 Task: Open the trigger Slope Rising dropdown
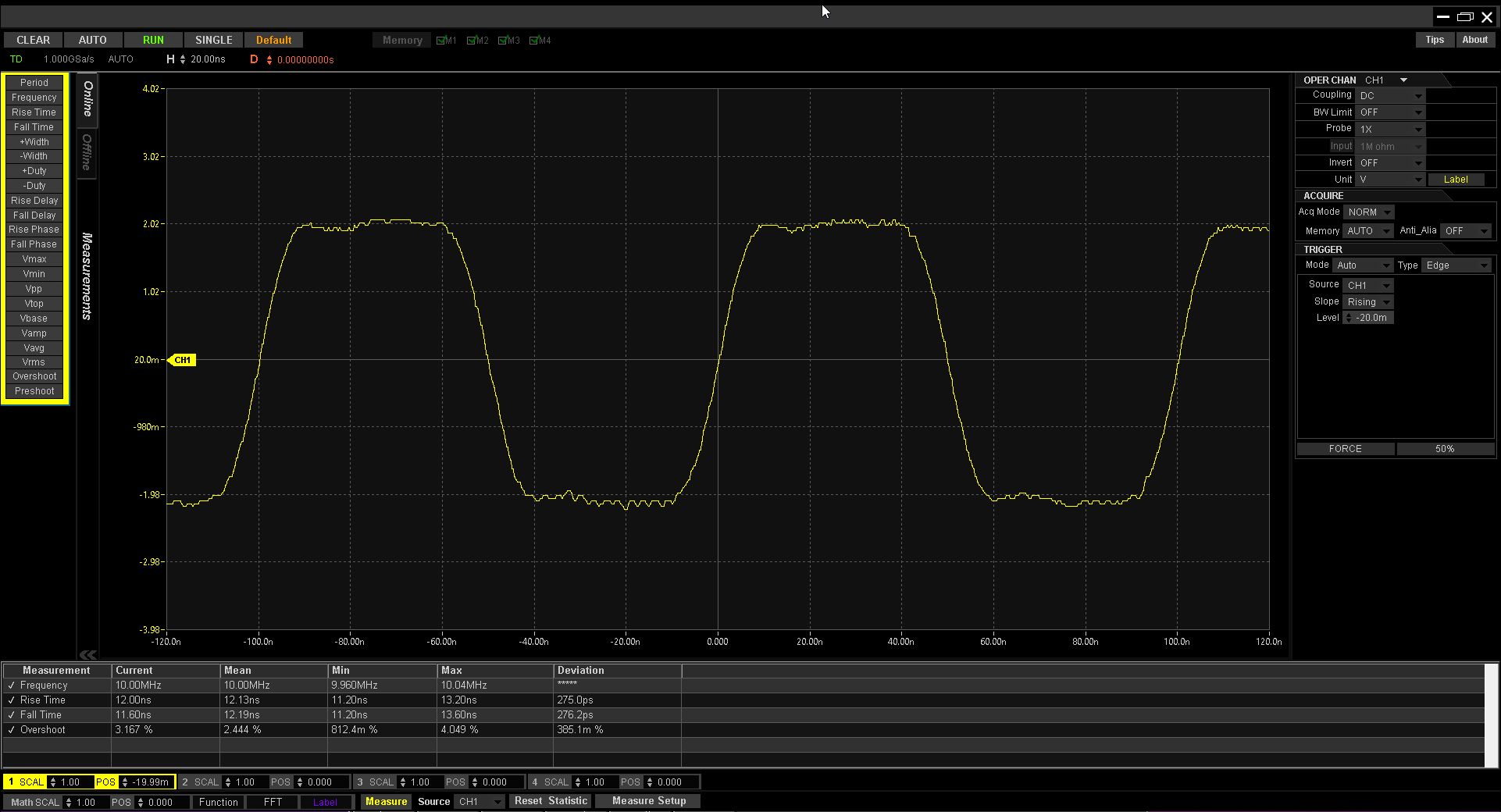pyautogui.click(x=1368, y=302)
